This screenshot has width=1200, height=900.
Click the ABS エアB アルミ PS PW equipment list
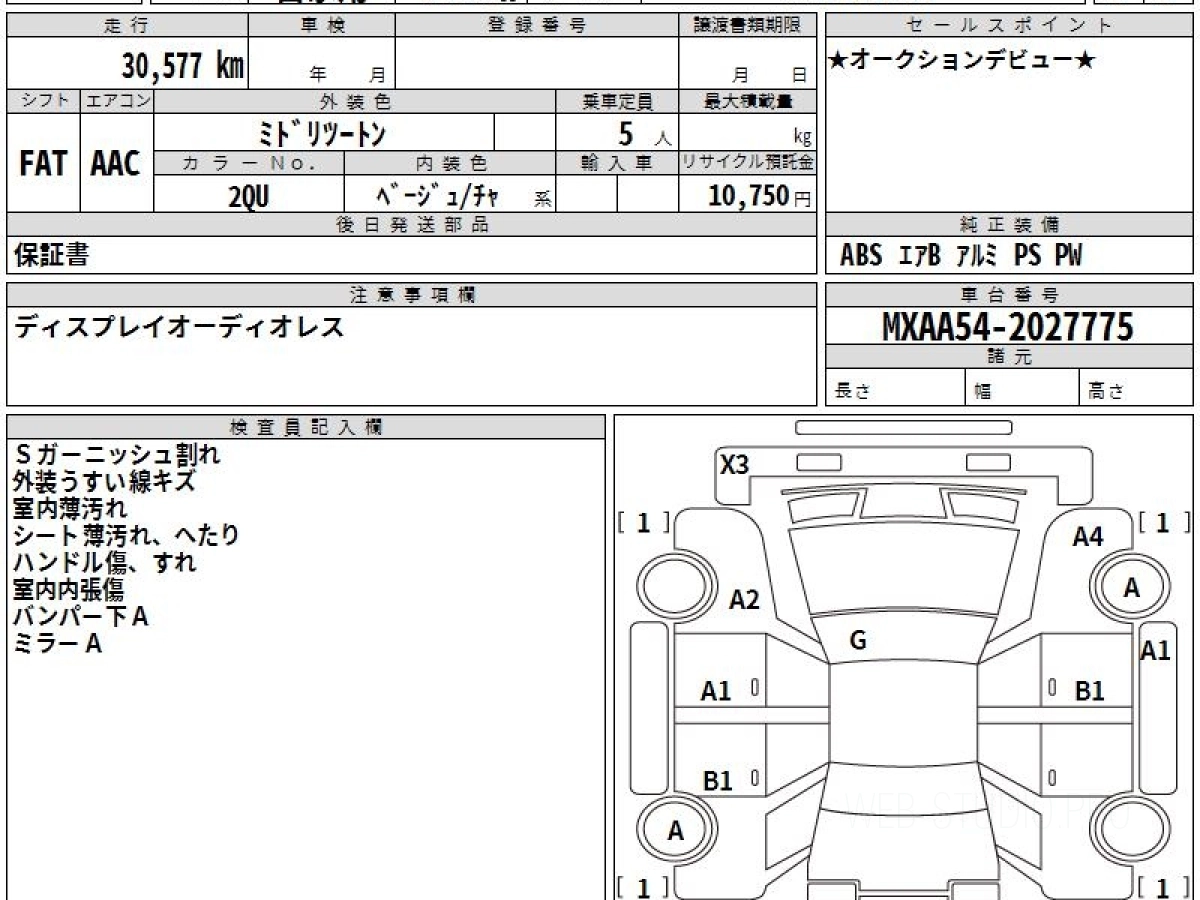pos(961,256)
